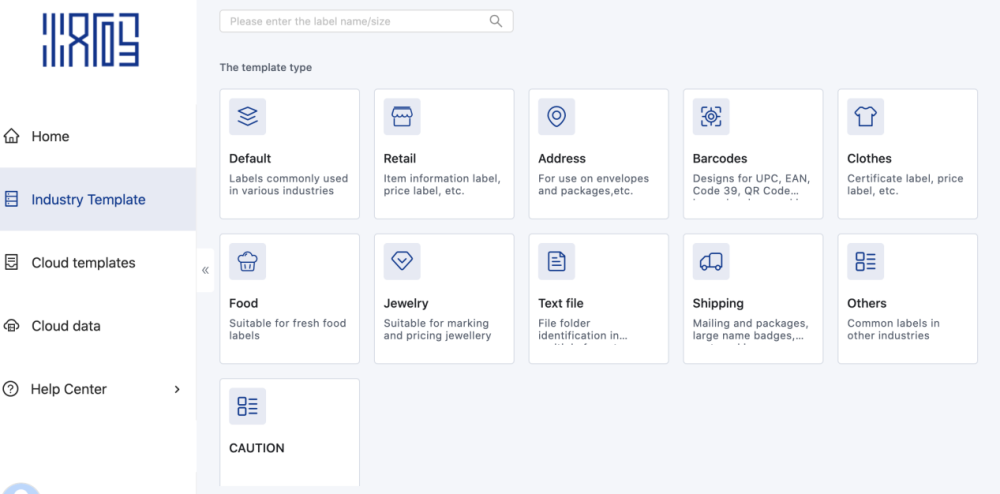Image resolution: width=1000 pixels, height=494 pixels.
Task: Click the Food cupcake icon
Action: tap(247, 261)
